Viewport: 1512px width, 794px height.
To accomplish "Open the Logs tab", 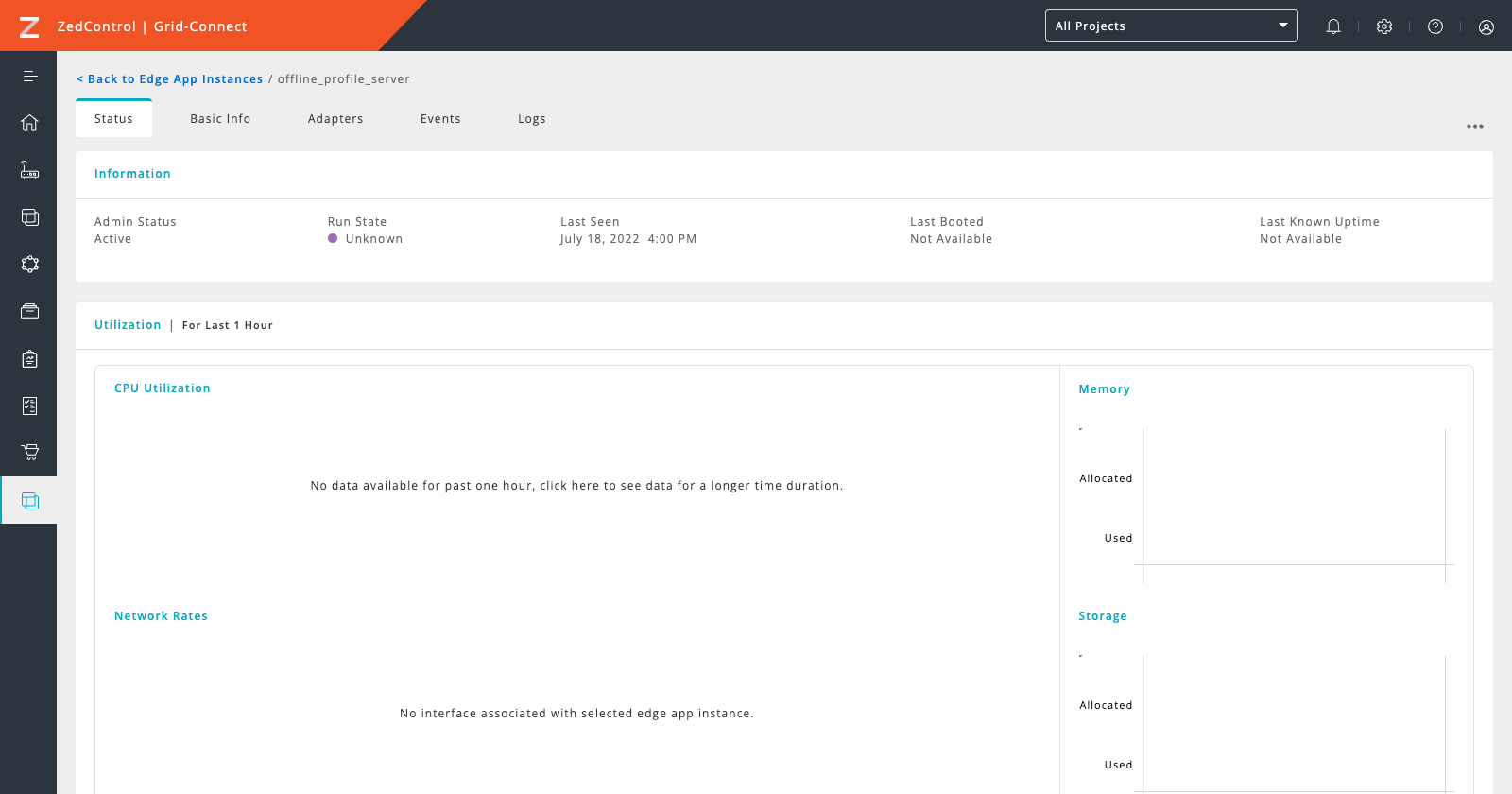I will tap(532, 119).
